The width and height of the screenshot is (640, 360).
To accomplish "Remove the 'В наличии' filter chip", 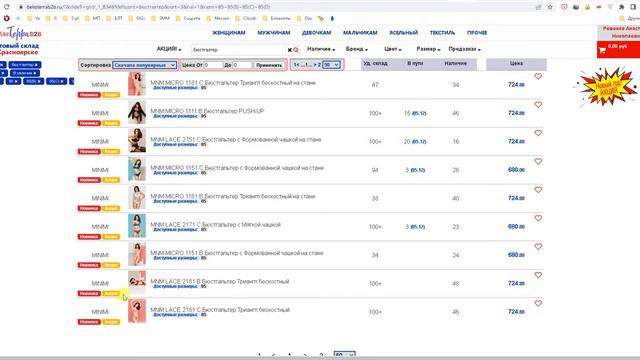I will [x=35, y=73].
